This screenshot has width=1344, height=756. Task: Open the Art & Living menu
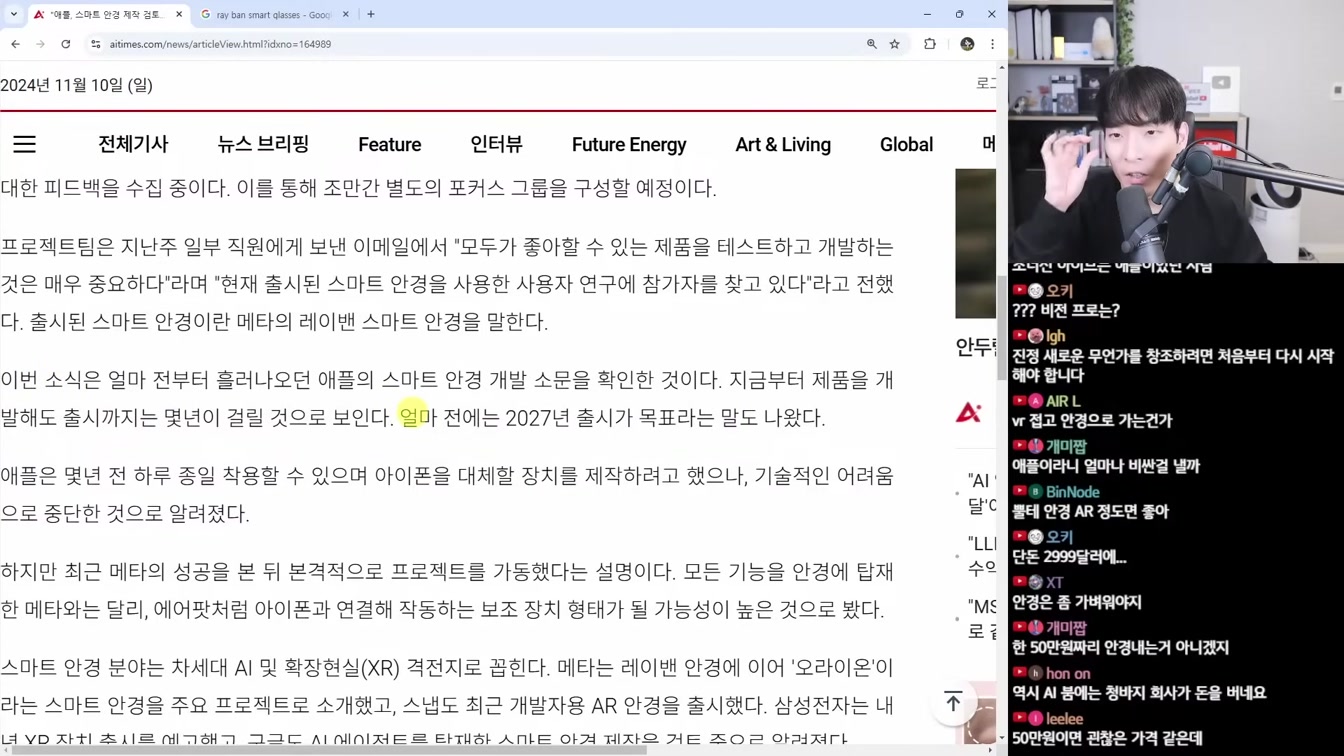[x=783, y=145]
